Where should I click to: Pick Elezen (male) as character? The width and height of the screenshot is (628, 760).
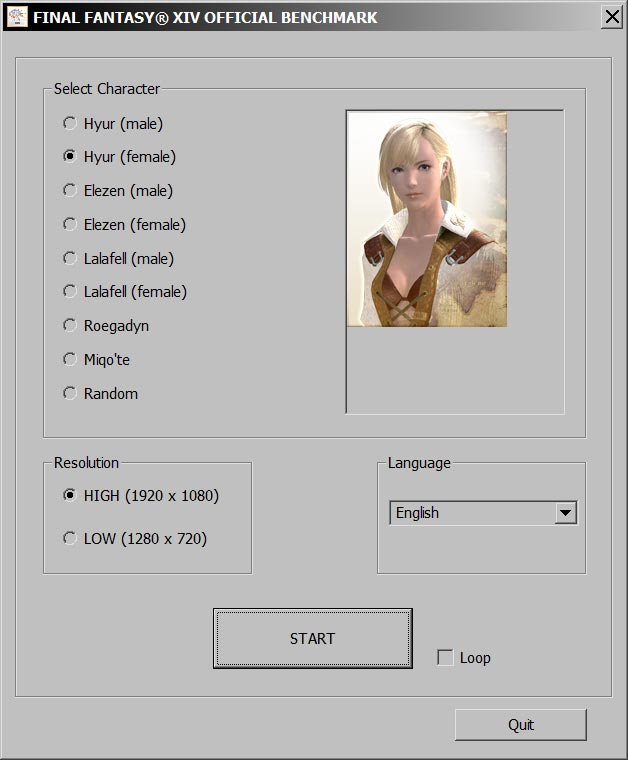click(x=69, y=190)
